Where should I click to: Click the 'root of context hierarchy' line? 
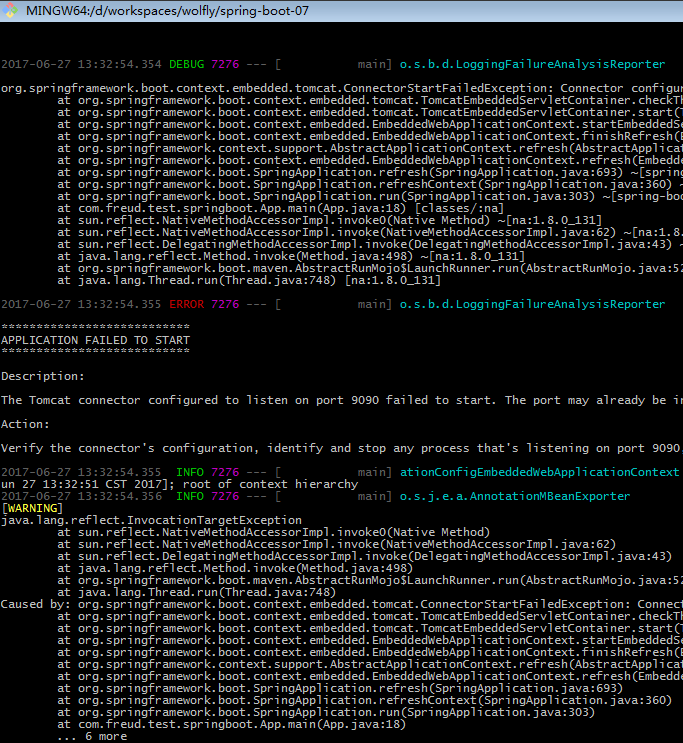[x=179, y=484]
